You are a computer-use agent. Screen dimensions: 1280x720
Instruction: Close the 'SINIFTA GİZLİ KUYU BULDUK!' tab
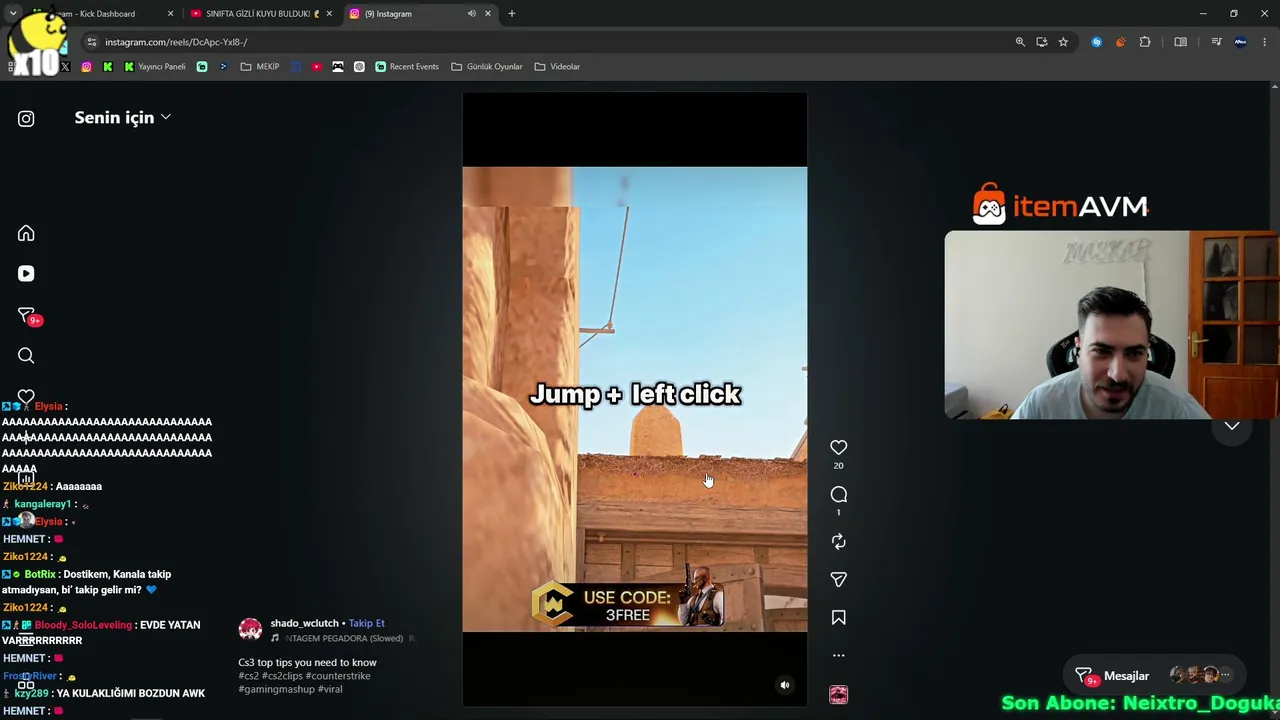[x=329, y=14]
